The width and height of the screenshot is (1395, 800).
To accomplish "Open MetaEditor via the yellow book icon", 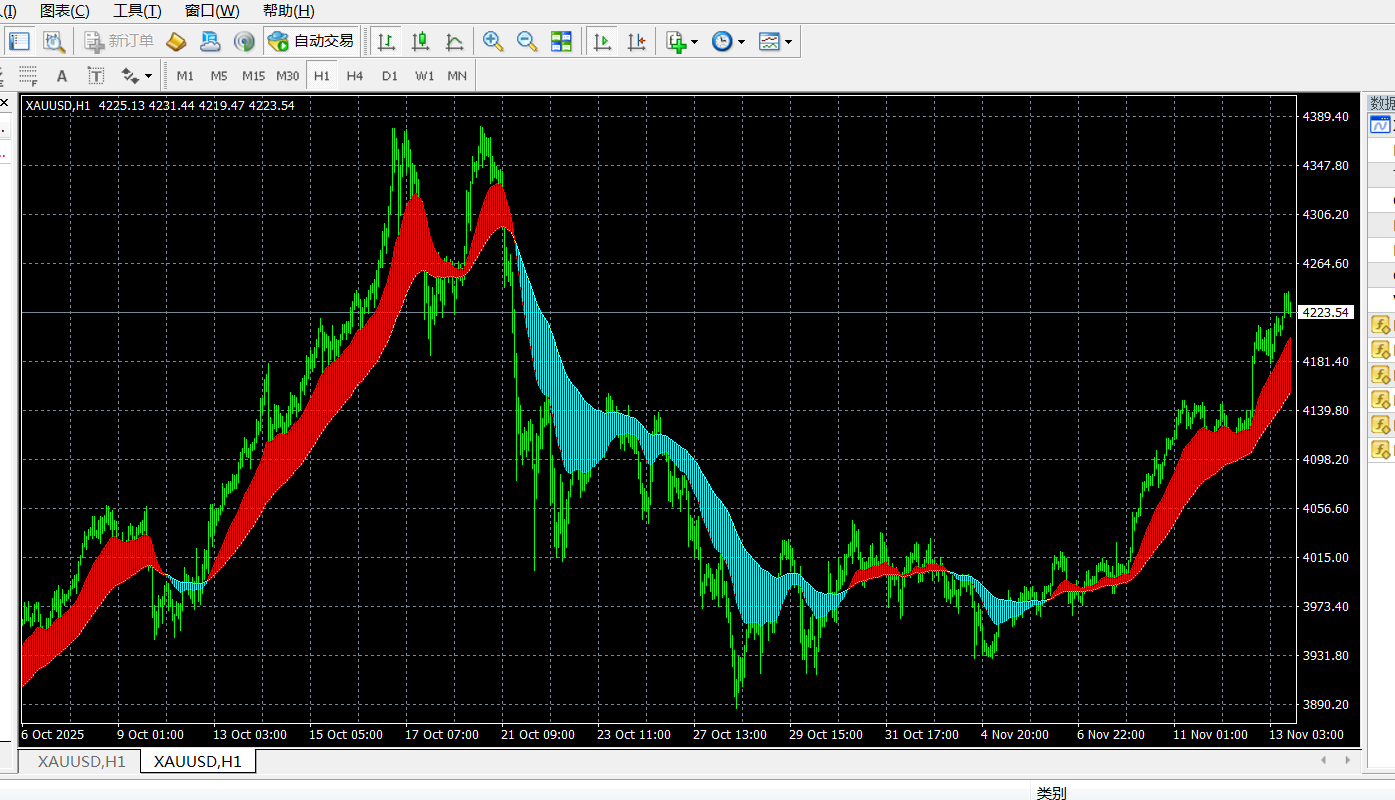I will (176, 41).
